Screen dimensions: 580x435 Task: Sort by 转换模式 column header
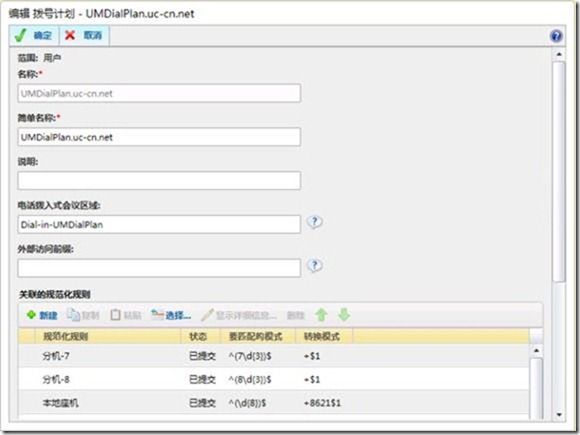[324, 336]
